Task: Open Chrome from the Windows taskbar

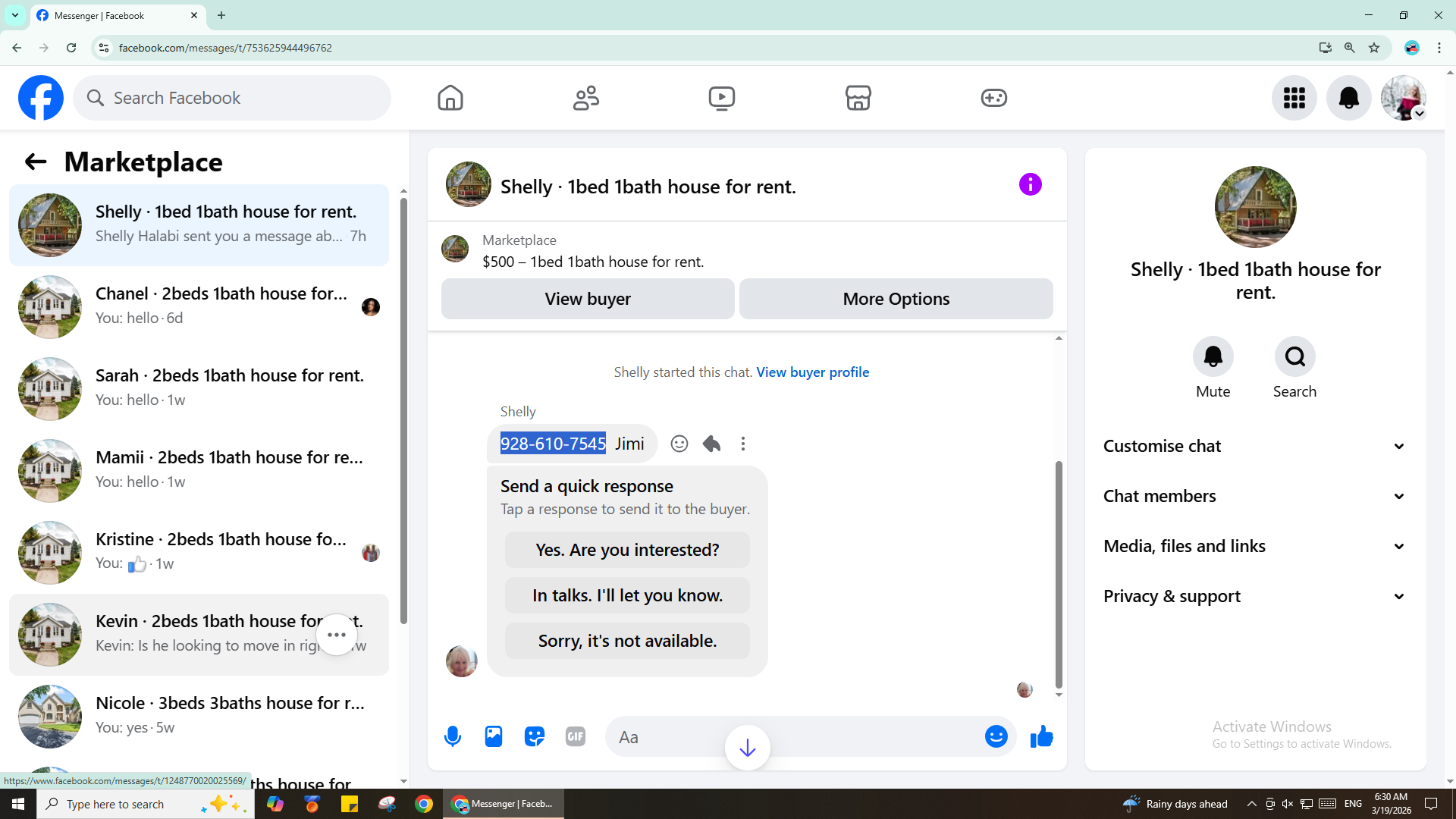Action: click(x=424, y=804)
